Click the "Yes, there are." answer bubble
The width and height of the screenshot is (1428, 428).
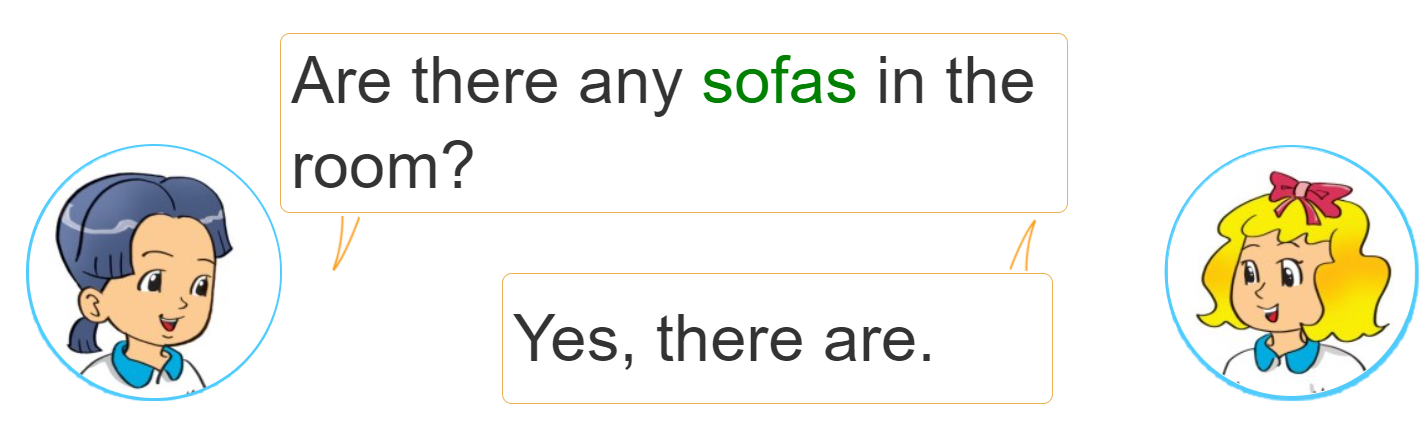point(777,338)
